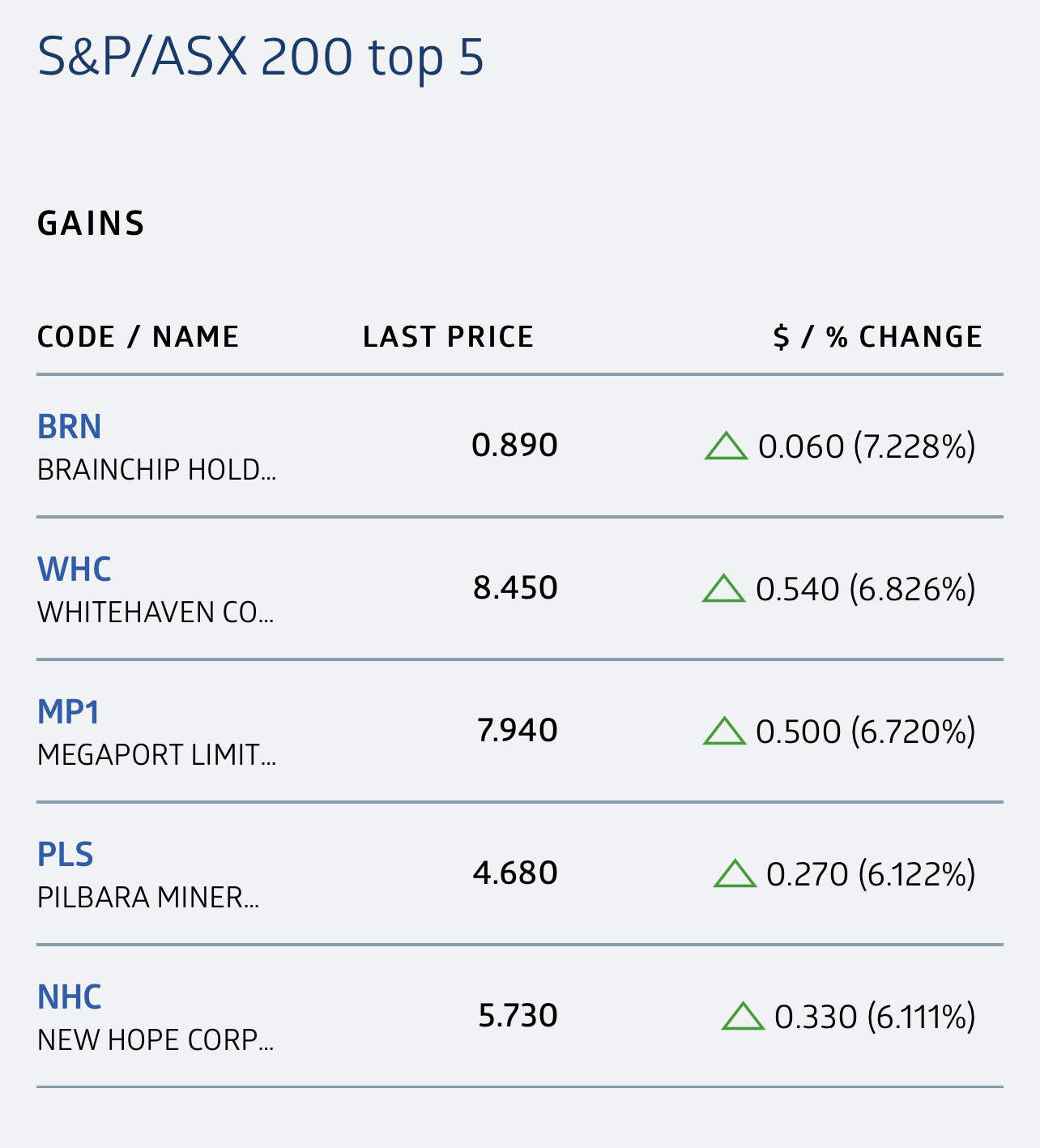Click green up triangle for MP1
Viewport: 1040px width, 1148px height.
pyautogui.click(x=724, y=732)
